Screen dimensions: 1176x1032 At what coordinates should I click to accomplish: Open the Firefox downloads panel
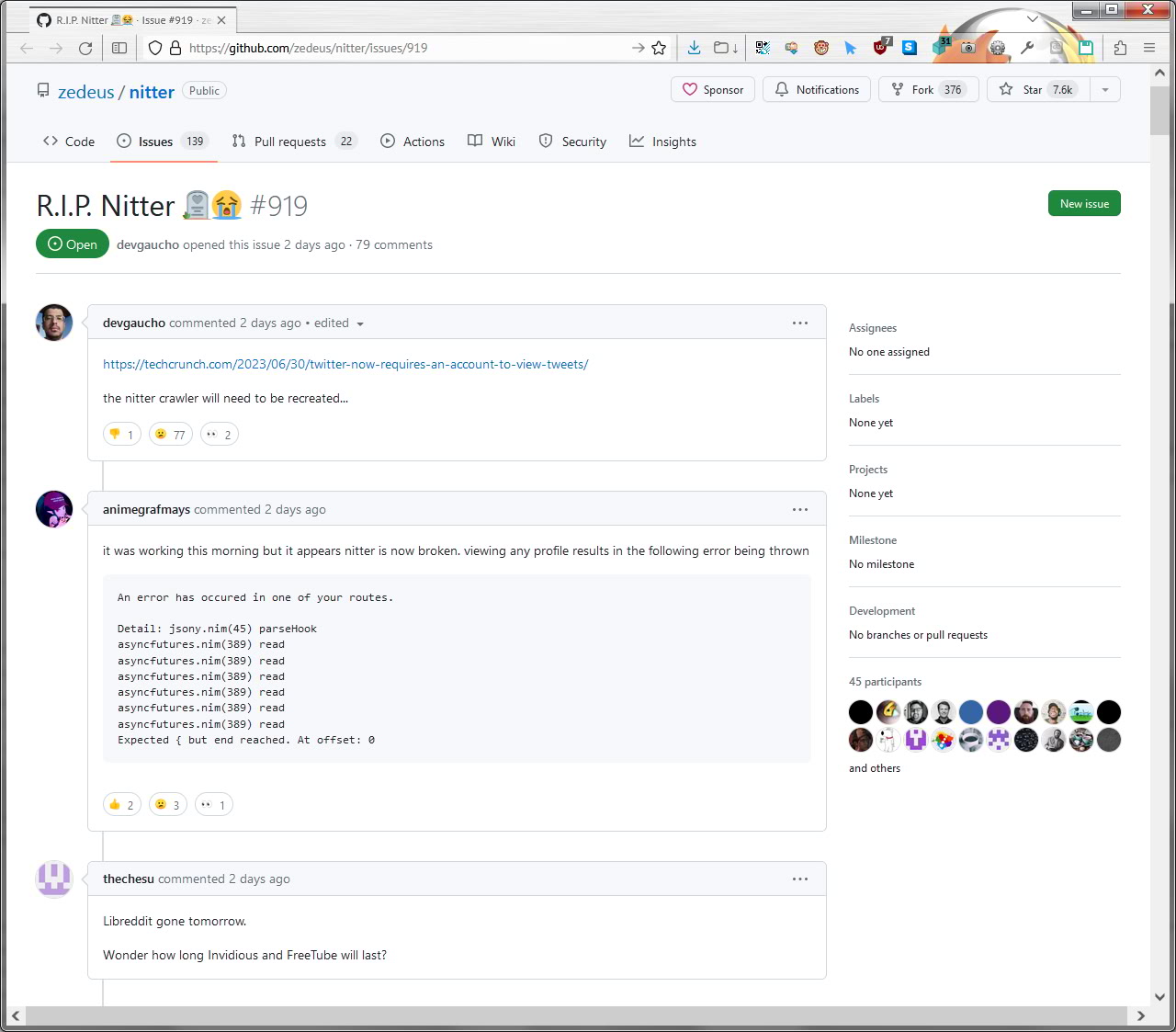(x=695, y=48)
